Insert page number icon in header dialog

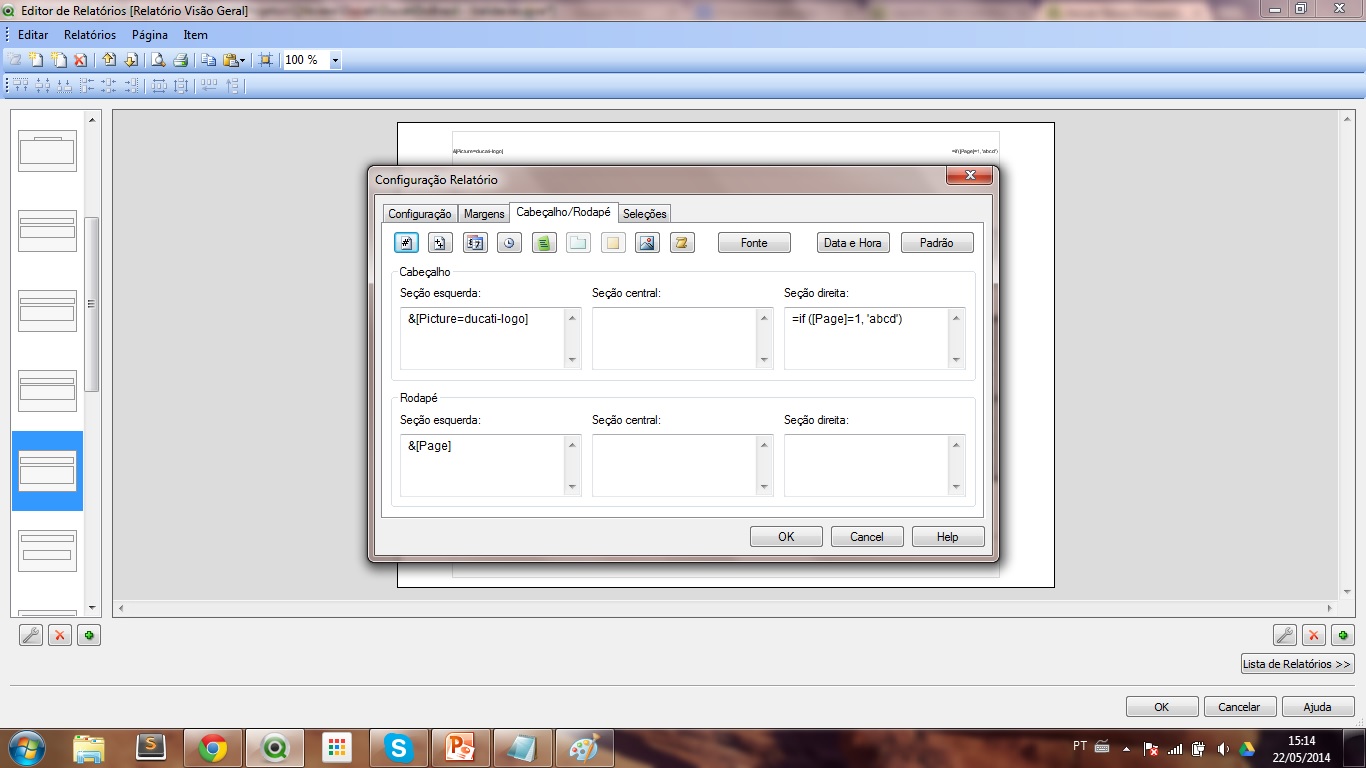(x=406, y=243)
